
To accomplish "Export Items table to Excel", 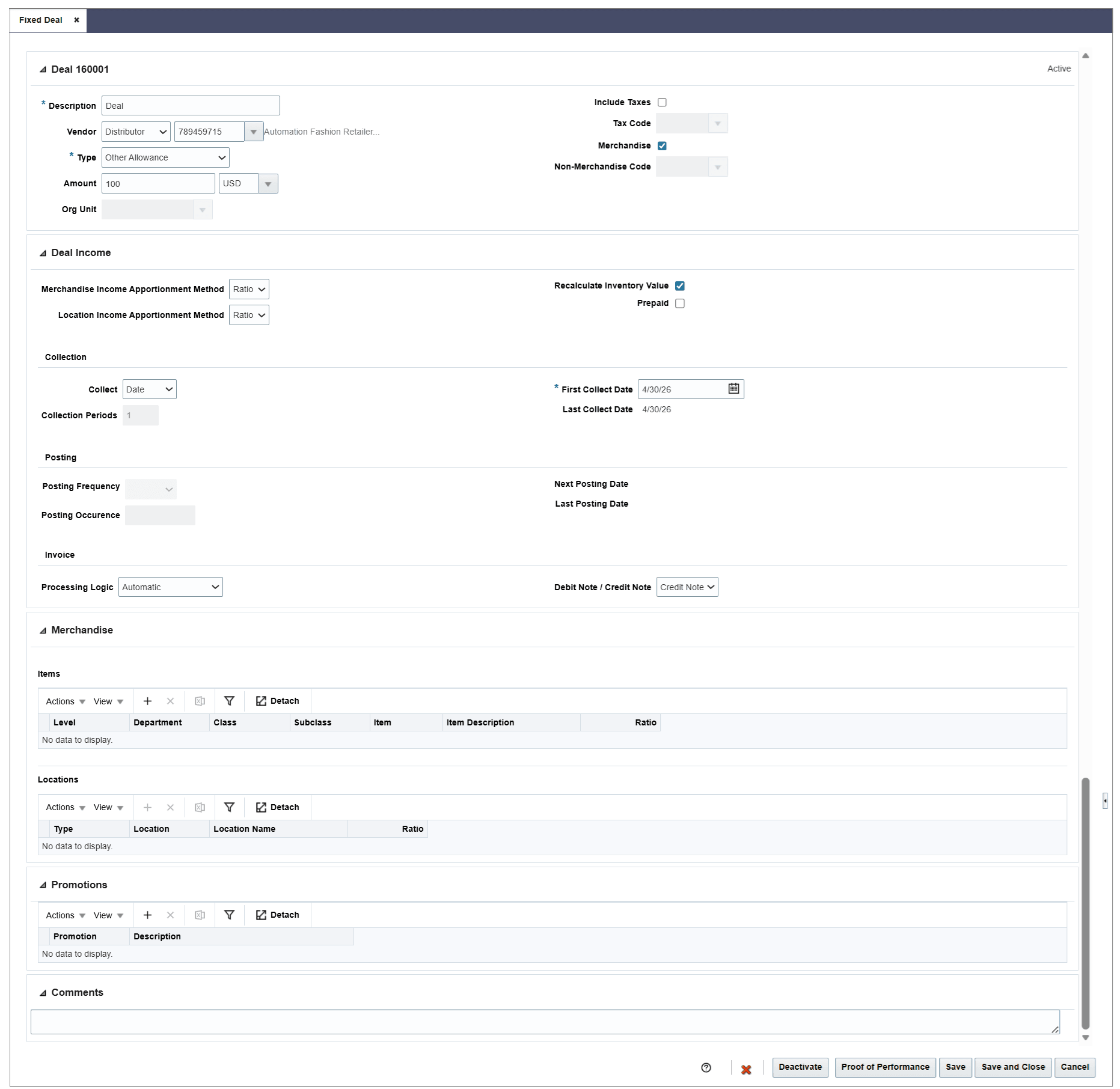I will [200, 701].
